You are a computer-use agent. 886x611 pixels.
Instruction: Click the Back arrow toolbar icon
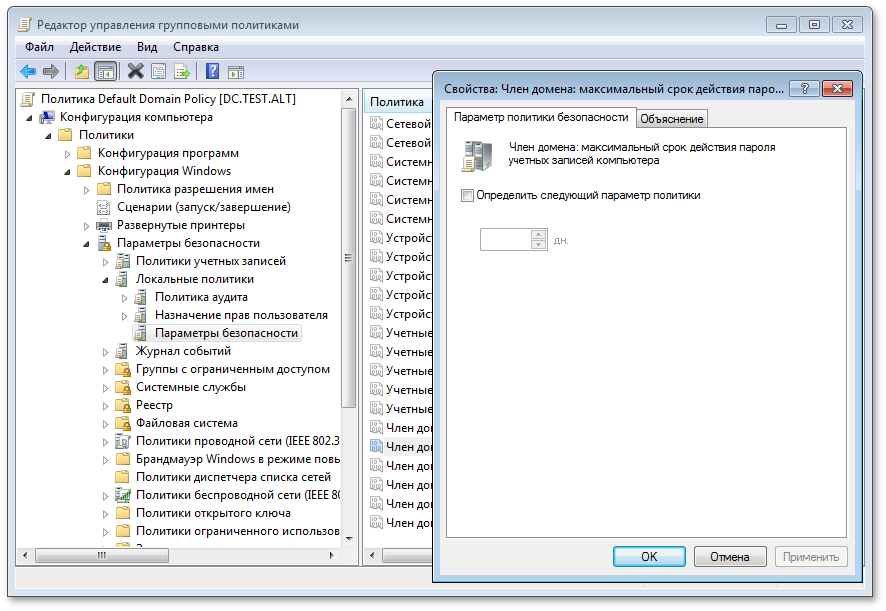pyautogui.click(x=28, y=71)
